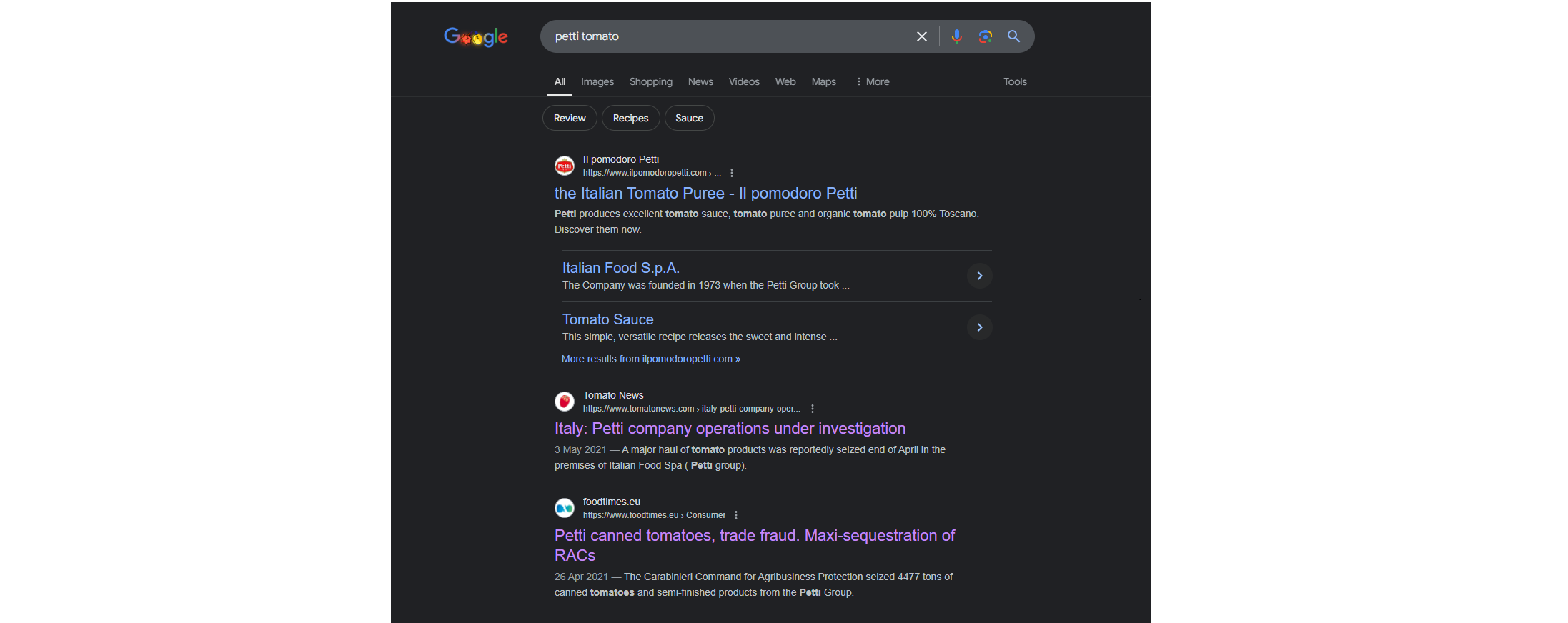Start voice search with microphone icon
This screenshot has height=623, width=1568.
956,36
